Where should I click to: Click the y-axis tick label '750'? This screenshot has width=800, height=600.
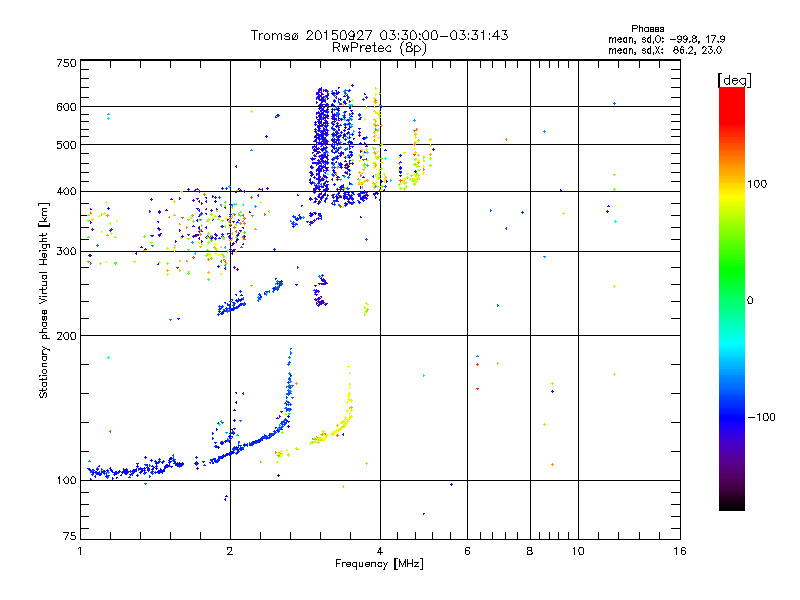pos(67,63)
